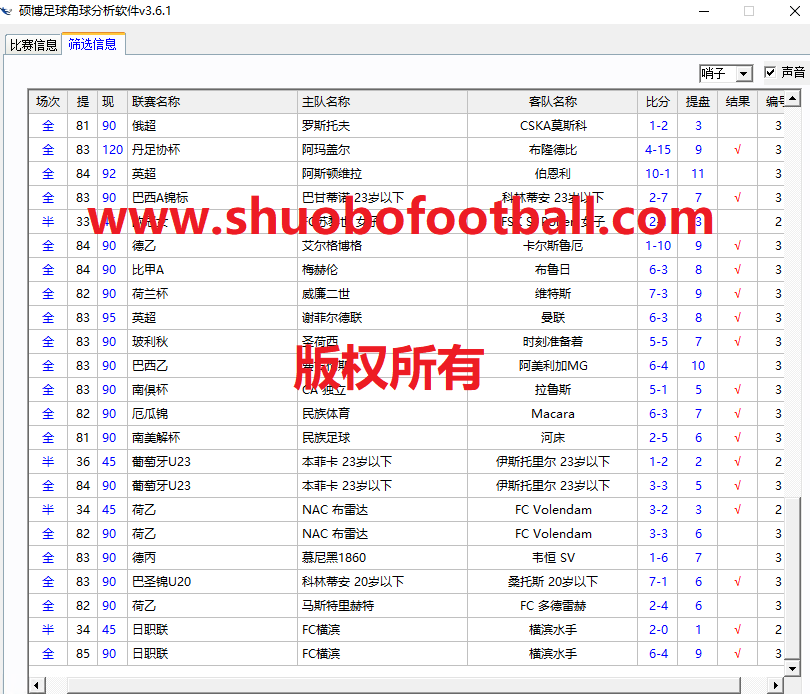Click the 客队名称 column header

(x=552, y=102)
